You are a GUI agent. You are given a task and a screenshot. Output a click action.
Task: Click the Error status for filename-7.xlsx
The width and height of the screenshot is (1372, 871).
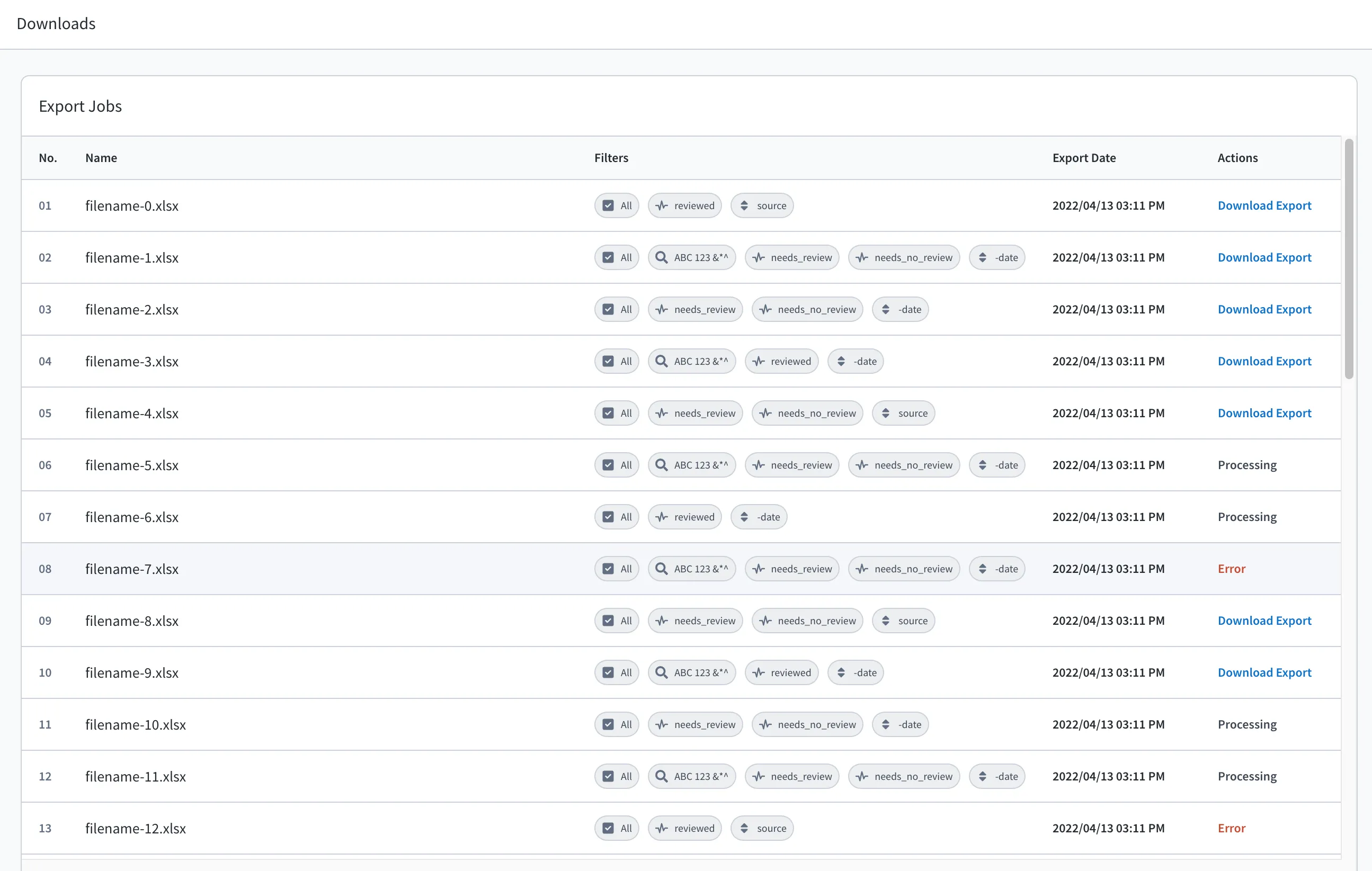[x=1231, y=569]
